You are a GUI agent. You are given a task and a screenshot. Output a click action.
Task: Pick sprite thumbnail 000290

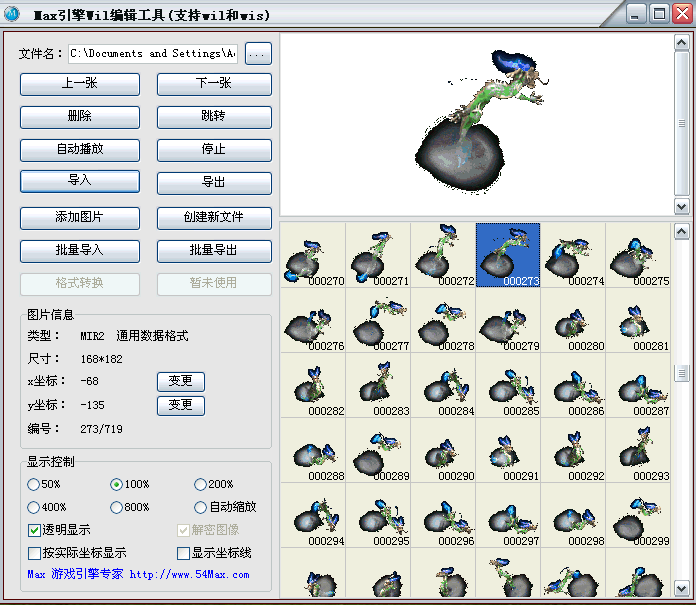[443, 450]
